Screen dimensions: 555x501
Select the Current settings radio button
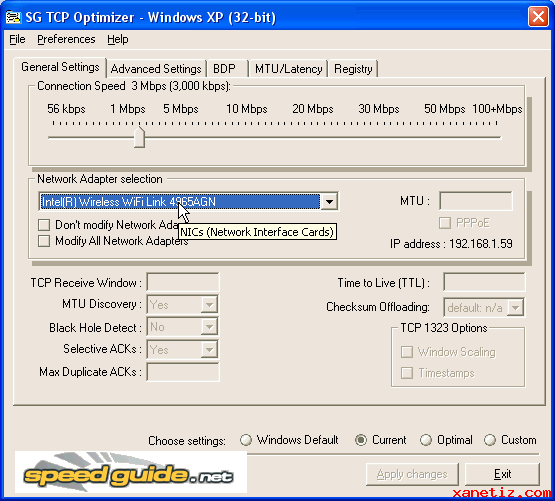361,440
